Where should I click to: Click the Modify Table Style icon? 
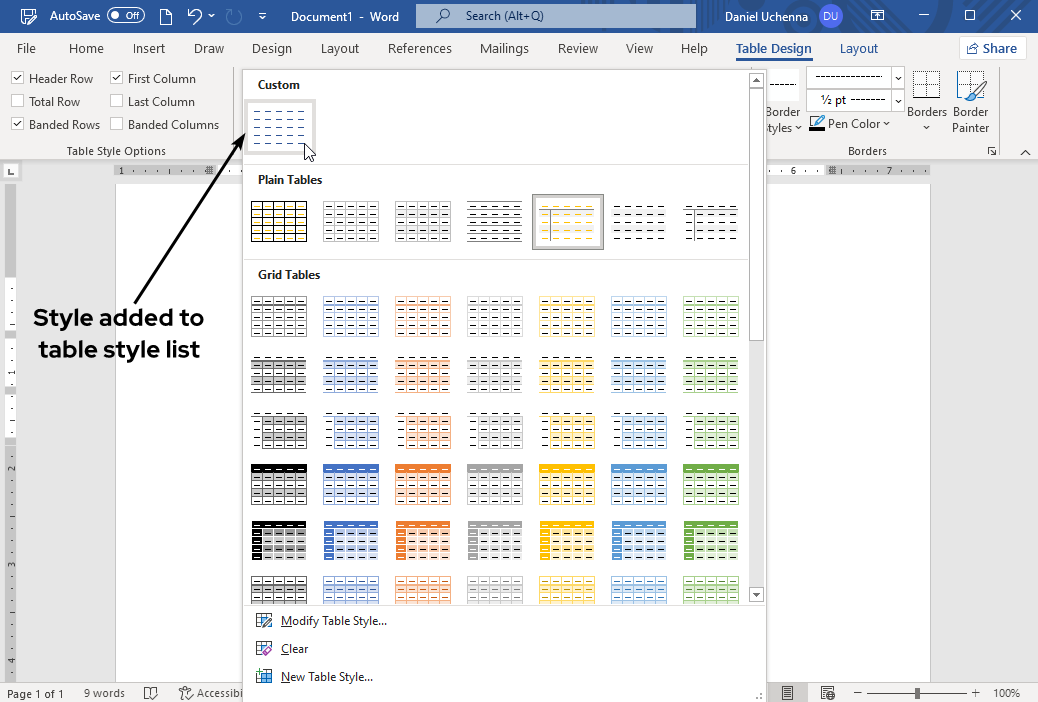[x=264, y=621]
